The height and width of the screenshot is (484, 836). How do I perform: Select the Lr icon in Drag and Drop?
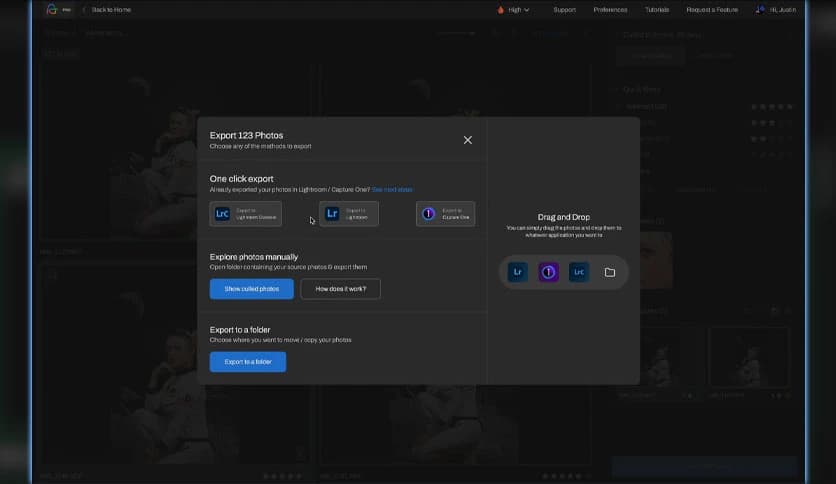(517, 272)
